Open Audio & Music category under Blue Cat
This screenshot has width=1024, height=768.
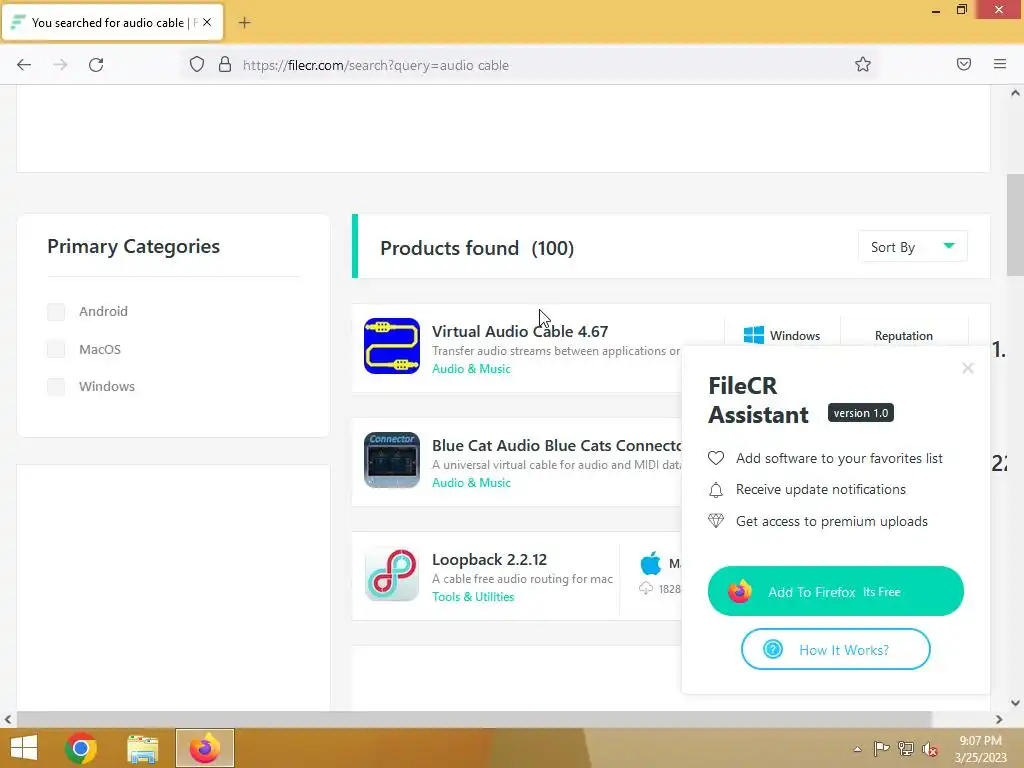click(471, 483)
